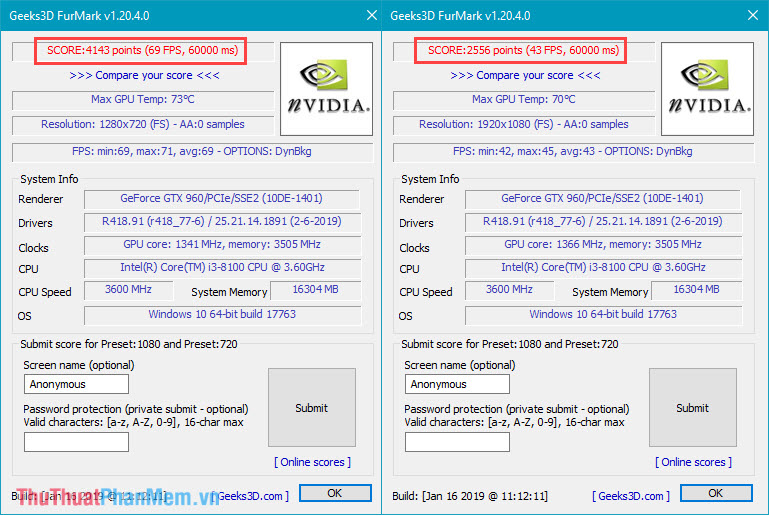769x516 pixels.
Task: Click 'Windows 10 64-bit build 17763' in left window
Action: 222,314
